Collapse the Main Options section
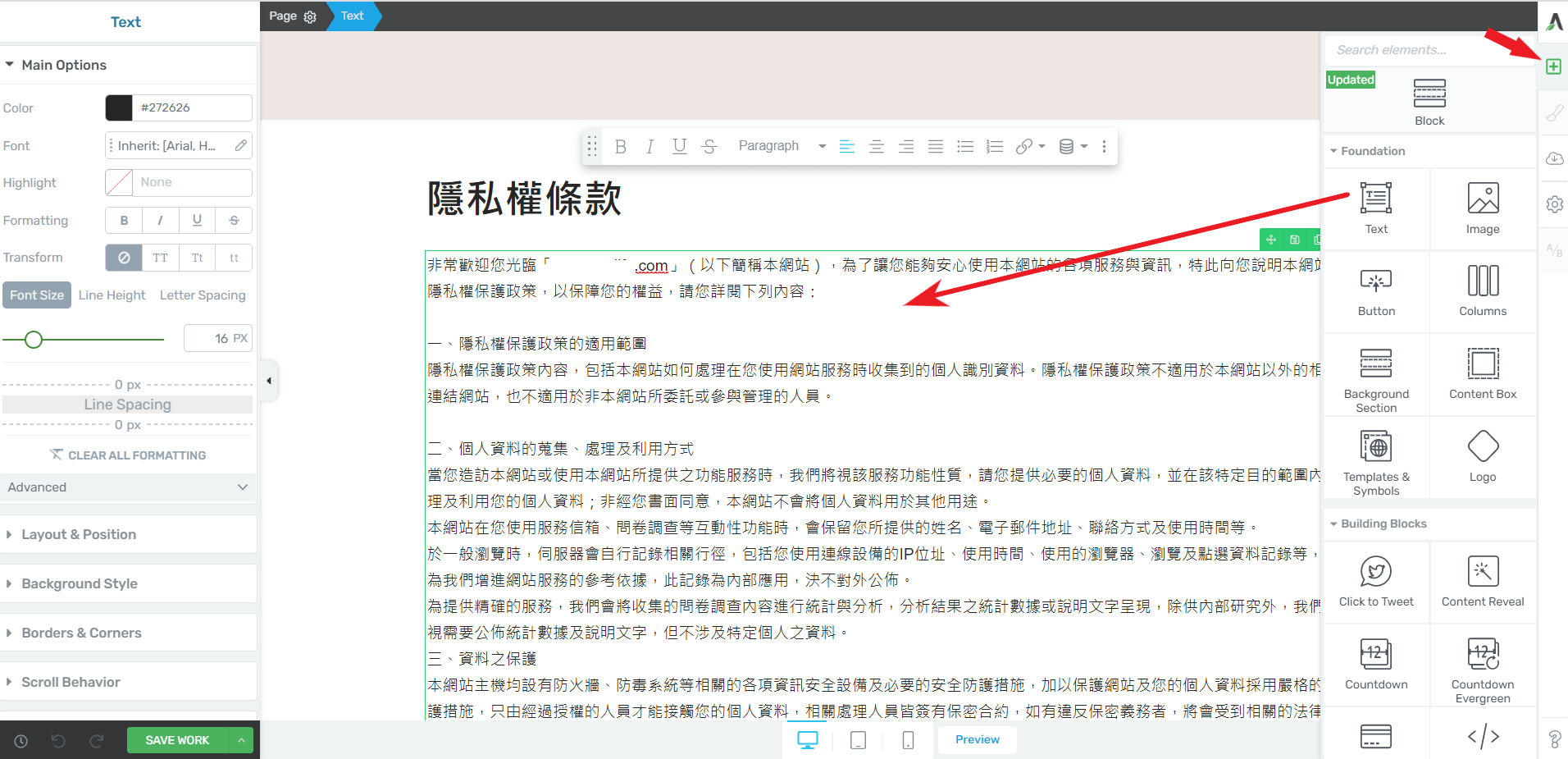 129,65
